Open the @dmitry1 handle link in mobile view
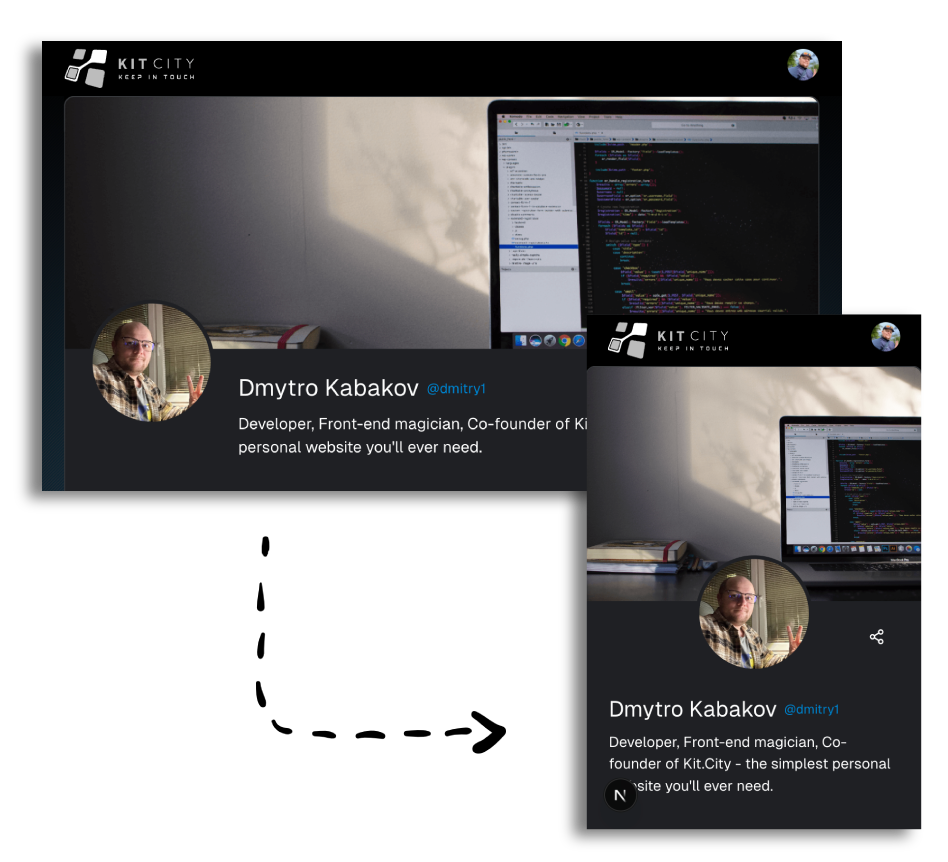Screen dimensions: 948x862 [811, 709]
